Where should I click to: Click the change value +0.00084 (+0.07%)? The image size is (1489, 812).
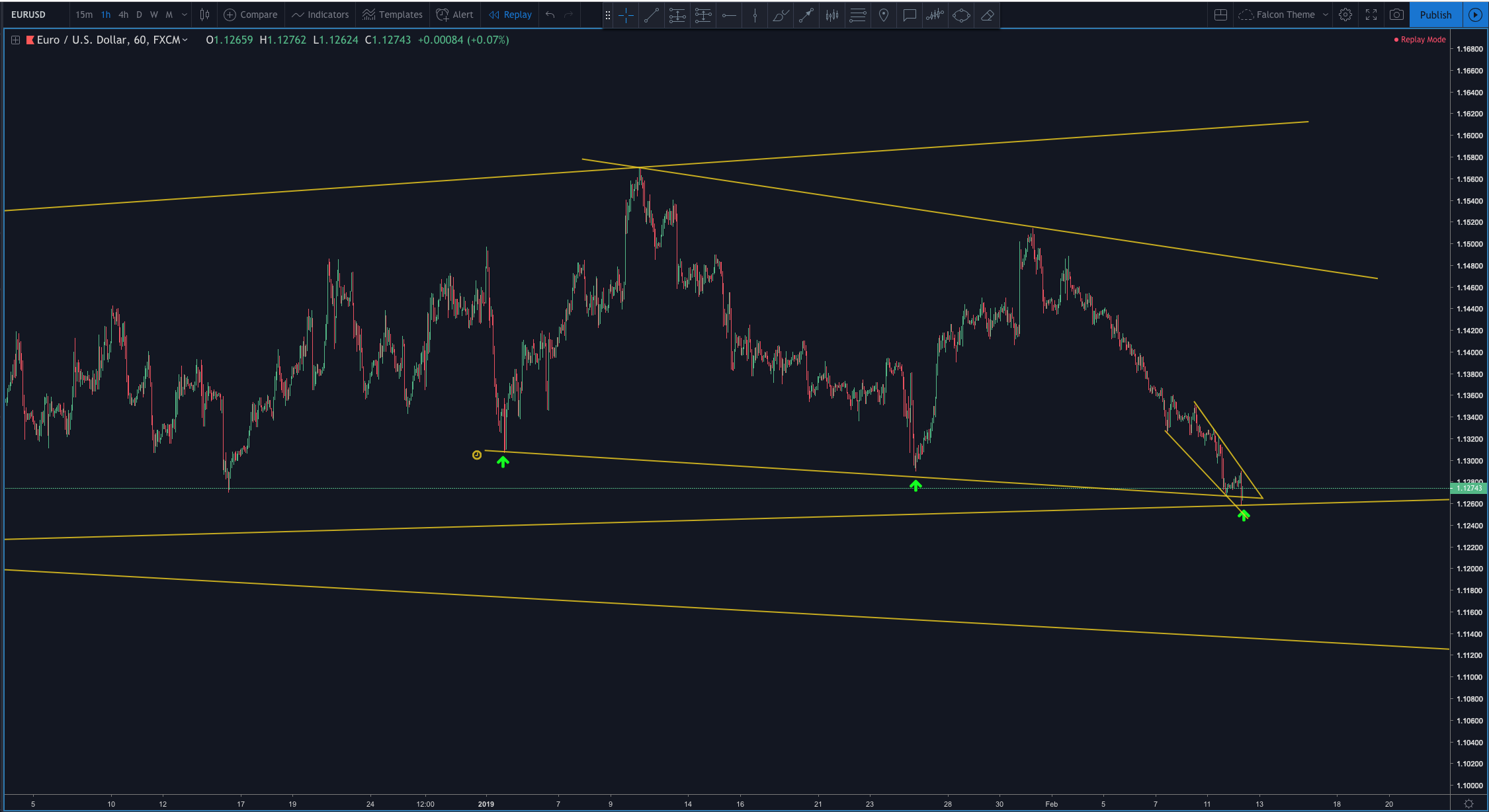tap(464, 40)
